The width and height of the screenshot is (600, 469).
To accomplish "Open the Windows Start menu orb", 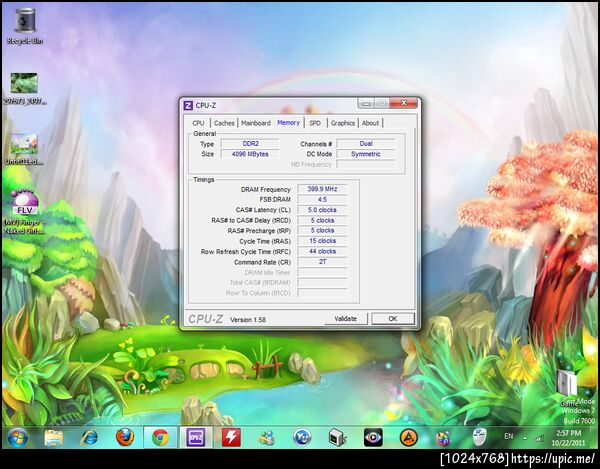I will (x=18, y=438).
